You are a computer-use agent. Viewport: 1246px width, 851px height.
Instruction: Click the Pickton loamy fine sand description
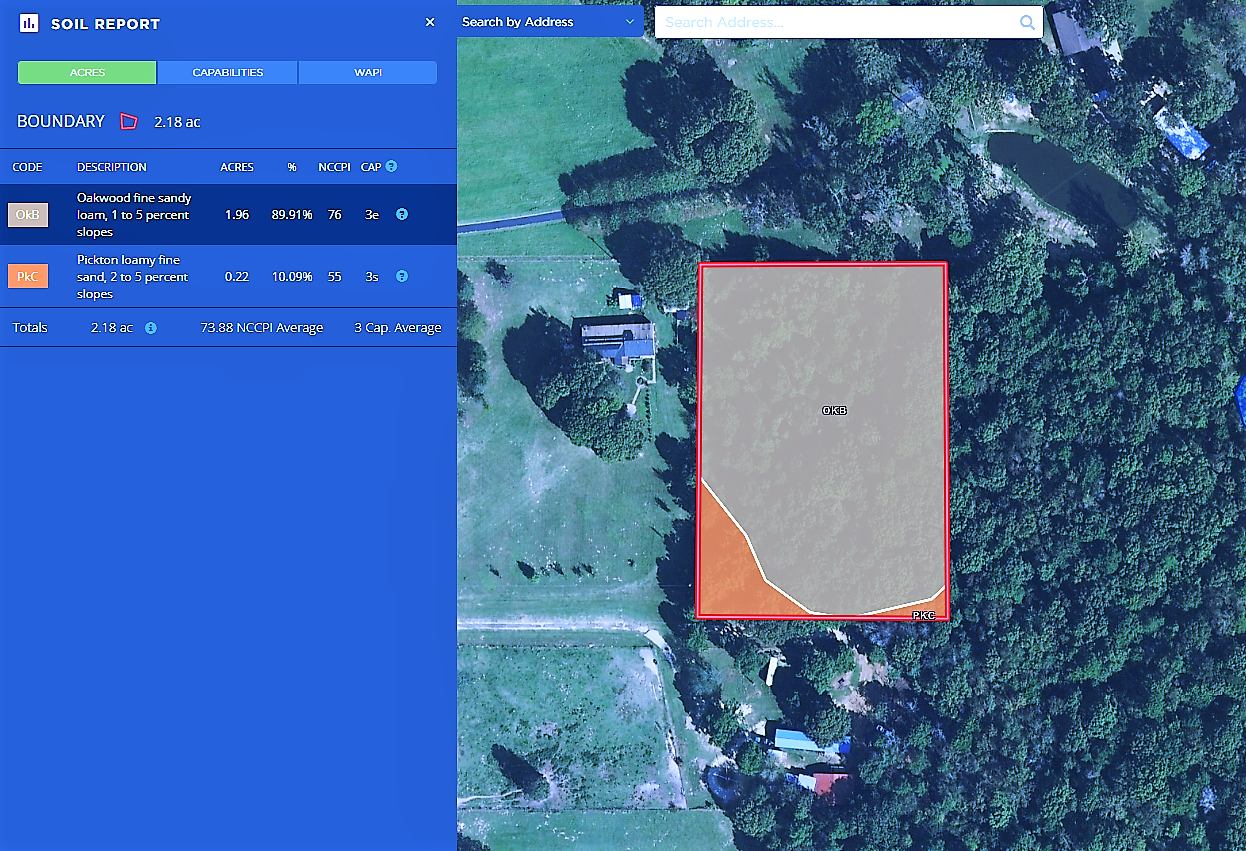[x=132, y=276]
